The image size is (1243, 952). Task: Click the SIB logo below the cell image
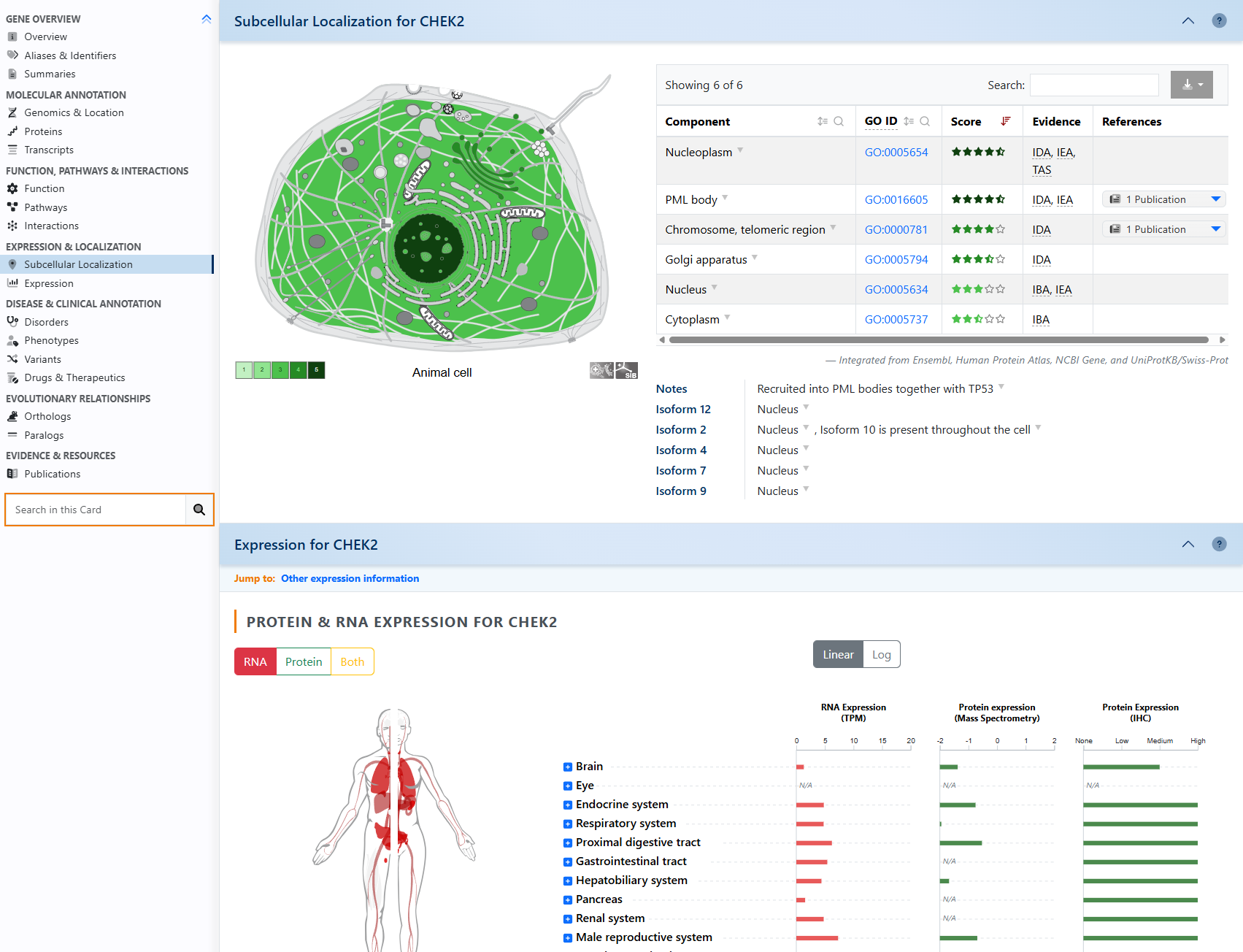(627, 370)
